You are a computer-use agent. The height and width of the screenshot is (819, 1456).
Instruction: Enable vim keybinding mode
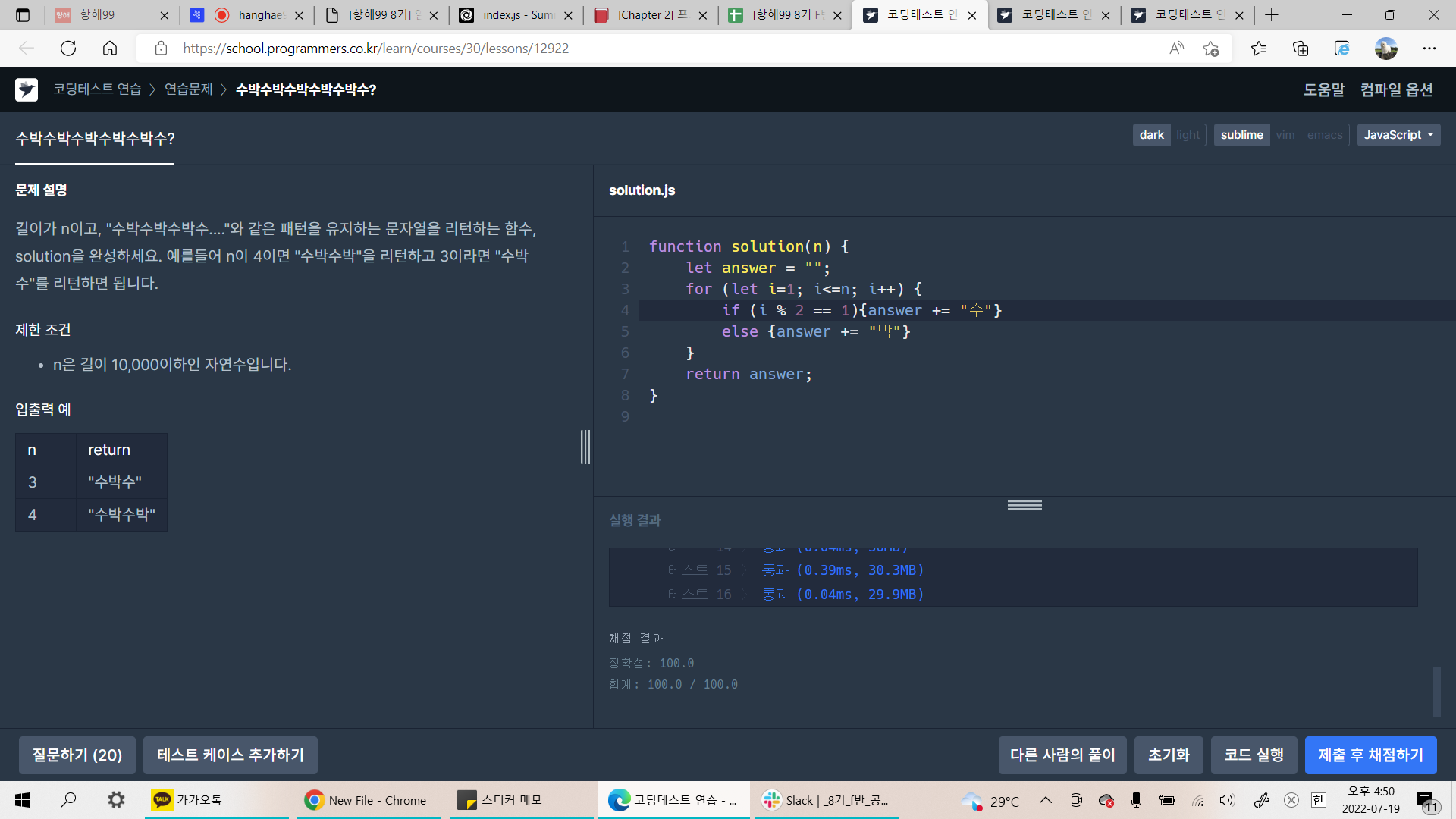tap(1285, 135)
